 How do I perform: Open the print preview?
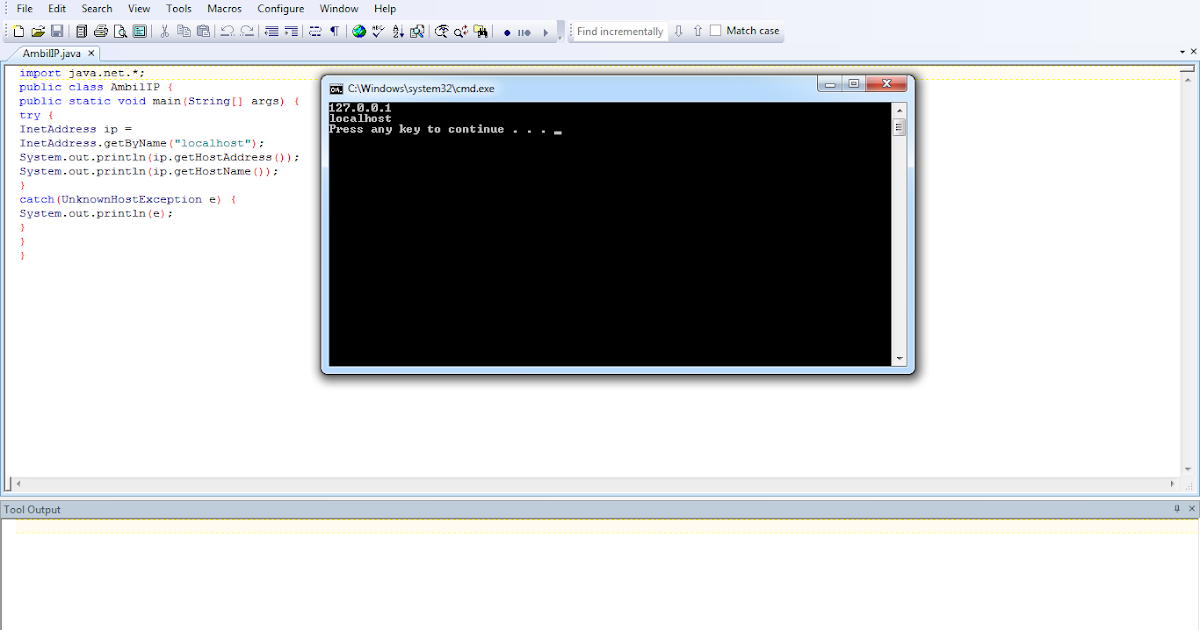coord(119,31)
